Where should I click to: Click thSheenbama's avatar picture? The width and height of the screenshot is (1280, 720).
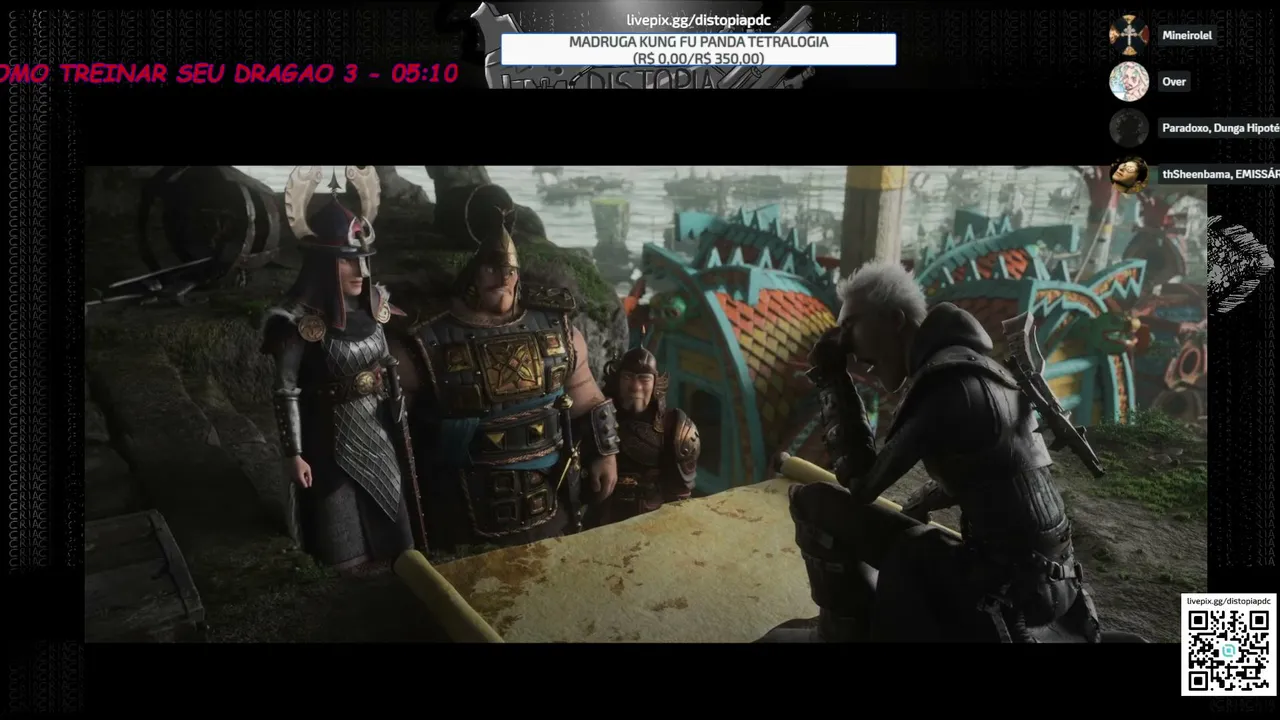pyautogui.click(x=1129, y=174)
